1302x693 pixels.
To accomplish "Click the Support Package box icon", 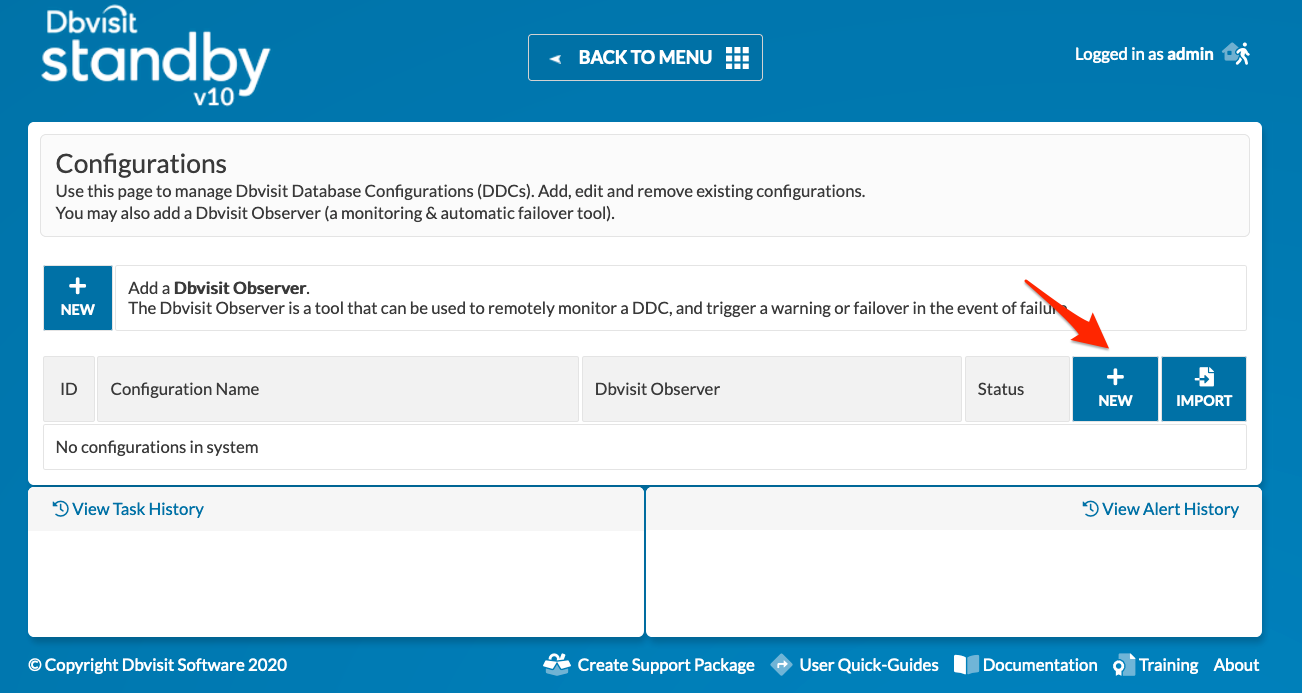I will (556, 664).
